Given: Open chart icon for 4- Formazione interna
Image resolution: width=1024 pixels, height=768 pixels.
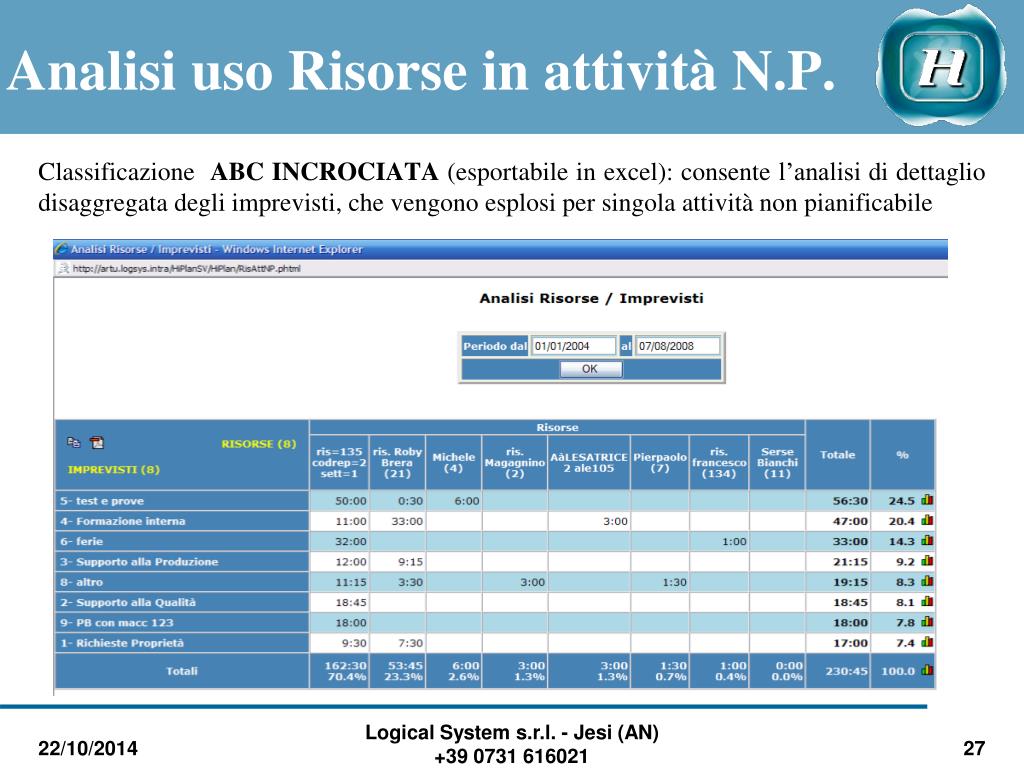Looking at the screenshot, I should (927, 520).
